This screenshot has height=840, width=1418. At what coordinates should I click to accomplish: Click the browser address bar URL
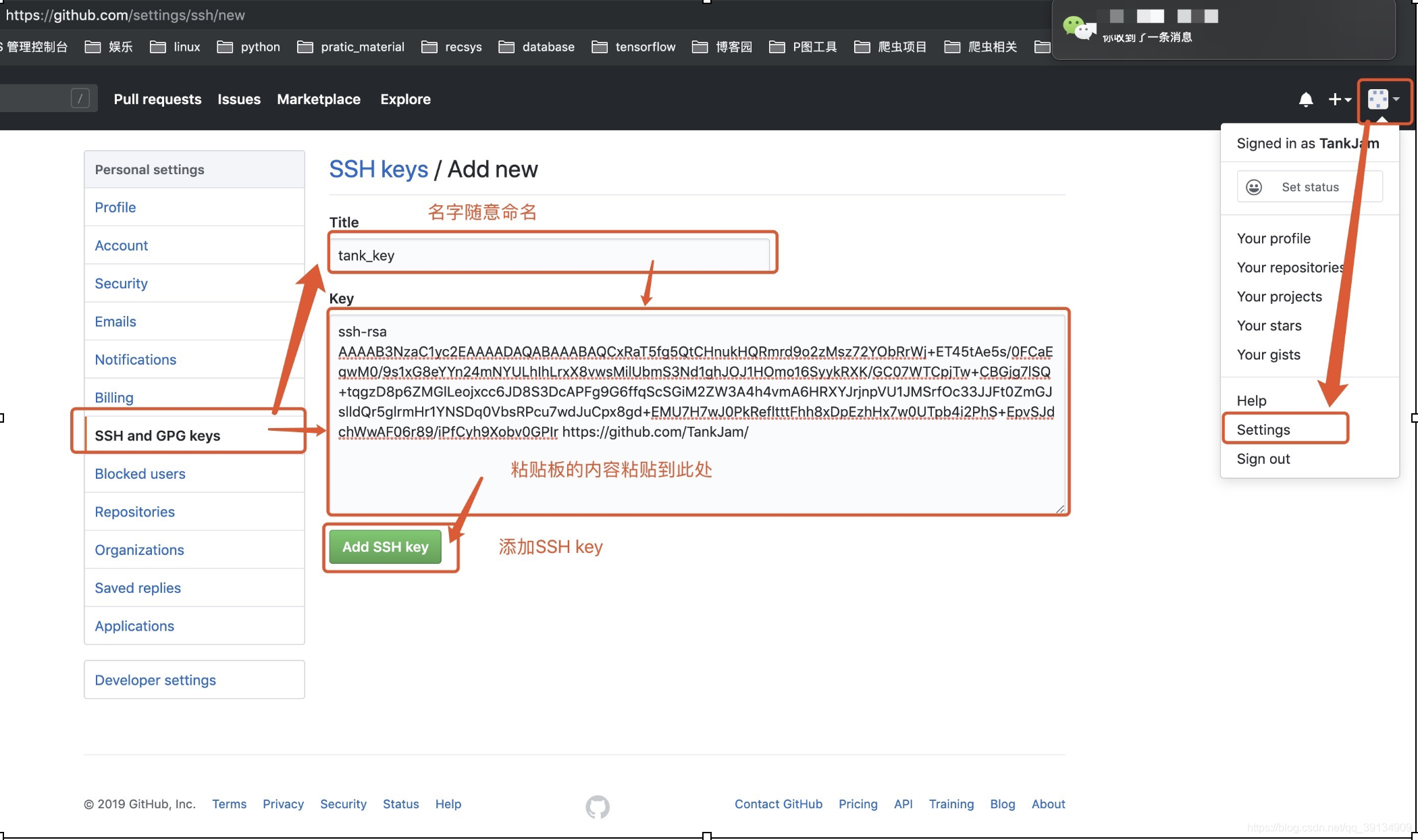[x=125, y=15]
